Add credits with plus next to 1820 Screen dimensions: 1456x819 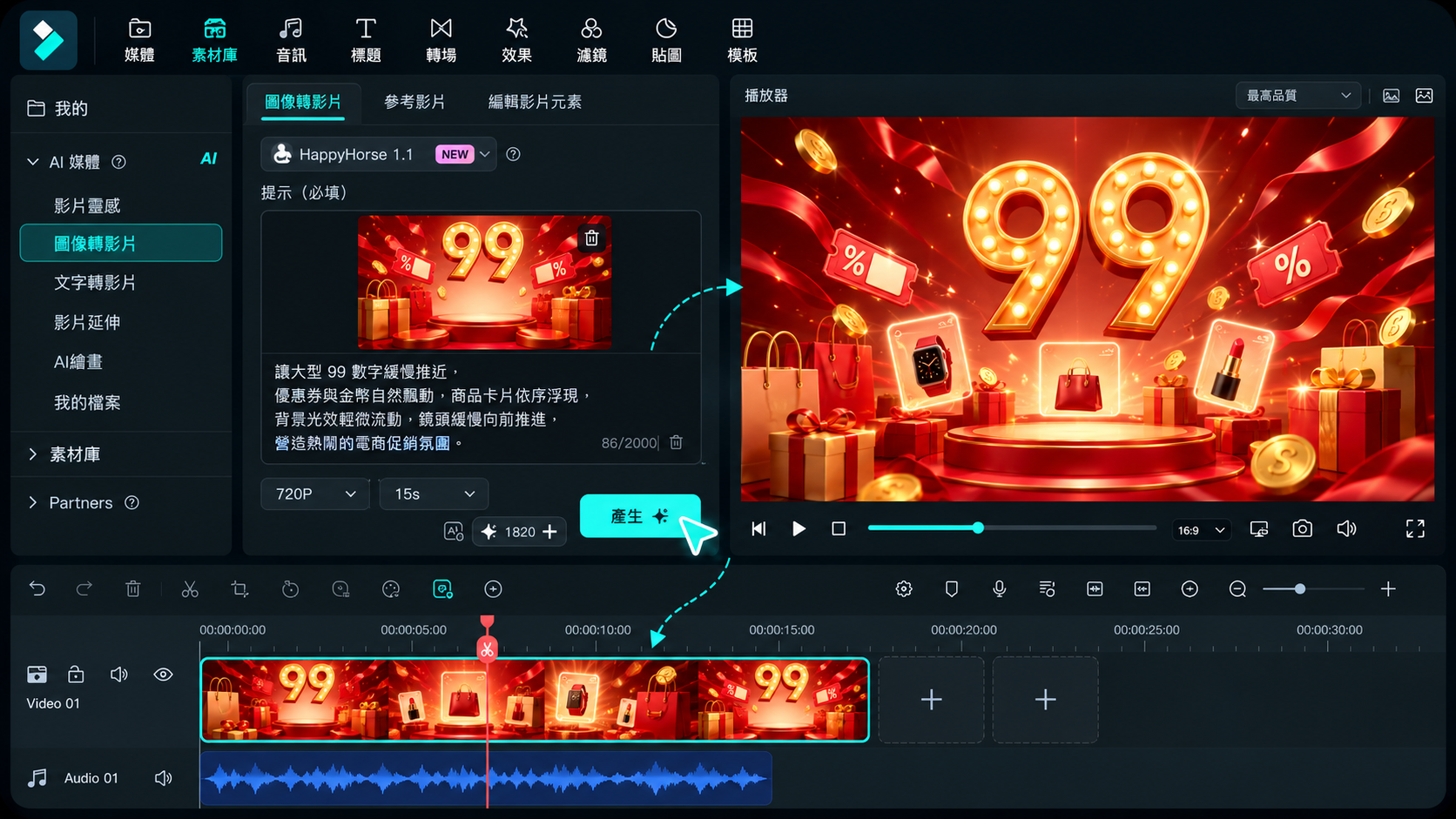coord(549,531)
